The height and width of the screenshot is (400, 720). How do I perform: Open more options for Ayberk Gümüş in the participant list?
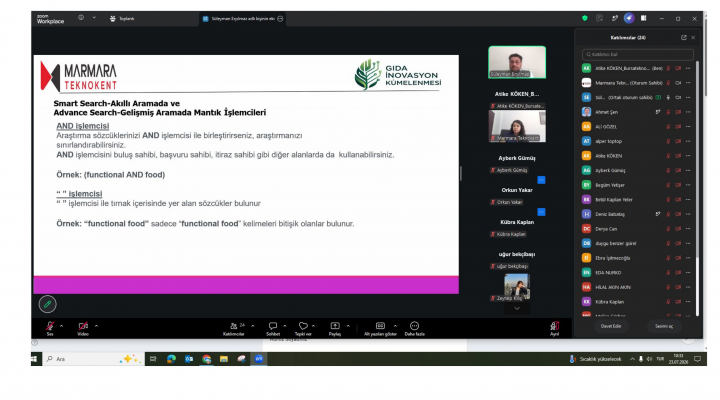click(688, 170)
